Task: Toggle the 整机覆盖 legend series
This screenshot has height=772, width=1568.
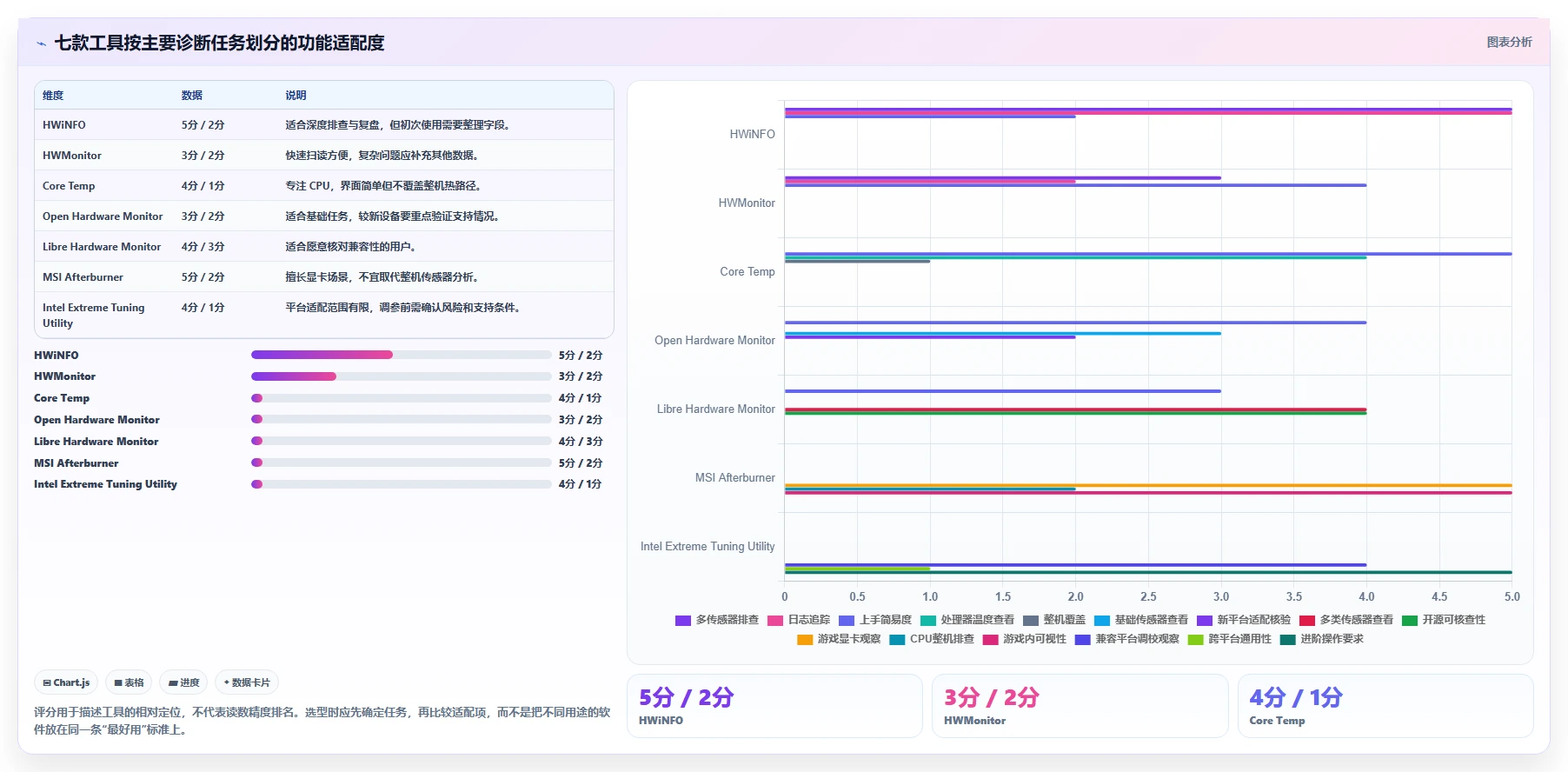Action: [x=1054, y=620]
